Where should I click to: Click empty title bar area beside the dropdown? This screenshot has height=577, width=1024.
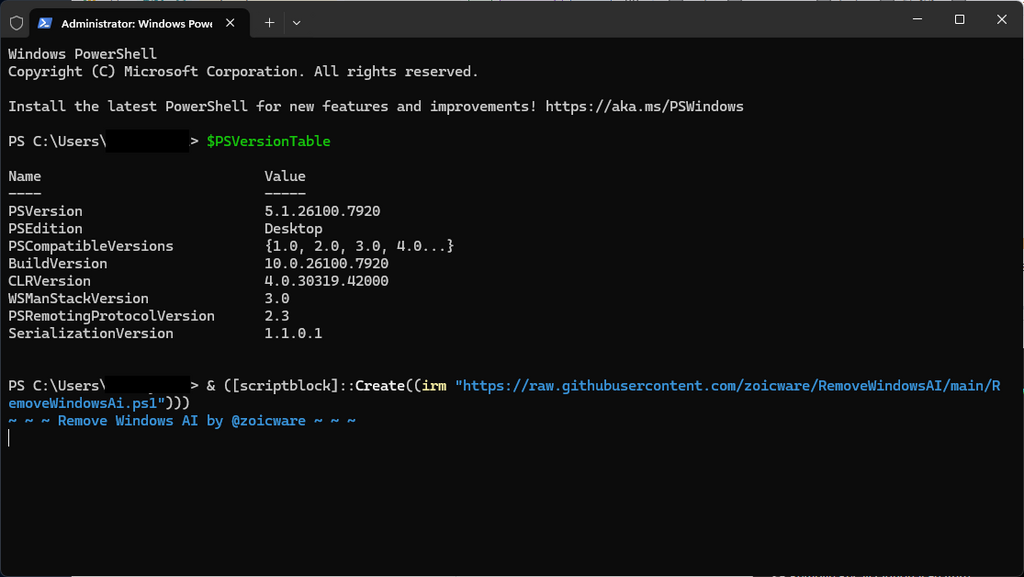600,20
